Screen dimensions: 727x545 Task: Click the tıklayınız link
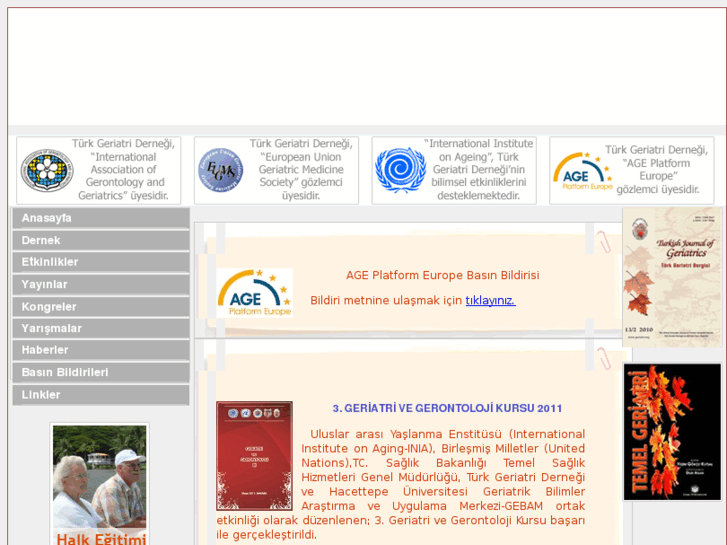coord(491,301)
